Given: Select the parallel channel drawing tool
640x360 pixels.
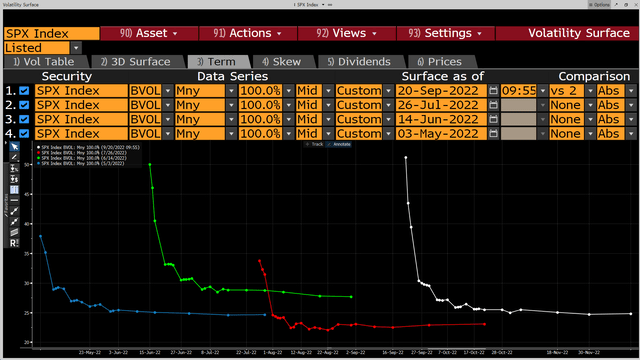Looking at the screenshot, I should [x=14, y=232].
